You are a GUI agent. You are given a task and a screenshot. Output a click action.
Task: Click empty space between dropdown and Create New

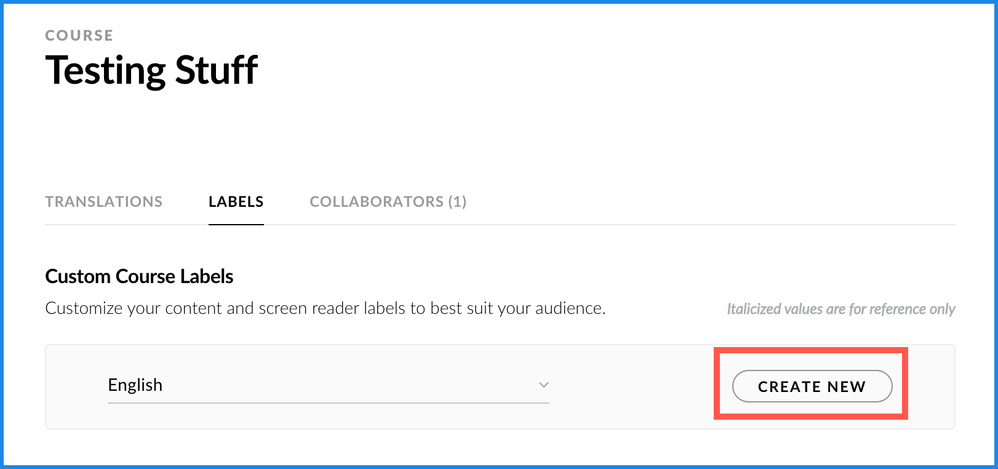(x=630, y=386)
